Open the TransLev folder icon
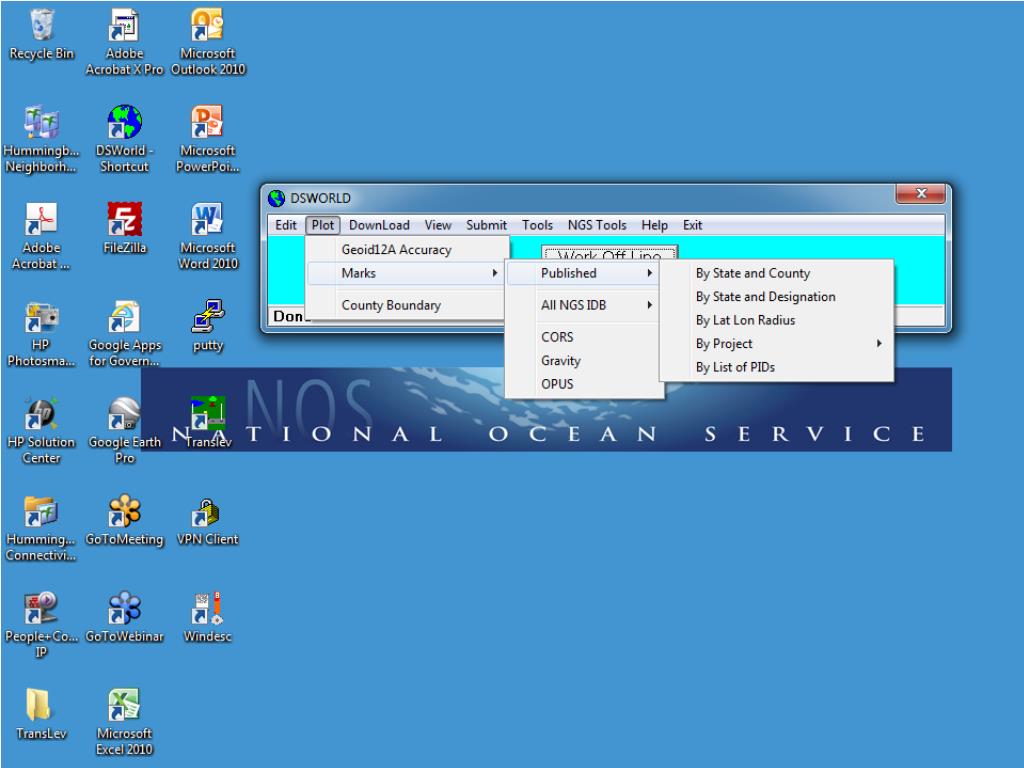 (x=42, y=714)
